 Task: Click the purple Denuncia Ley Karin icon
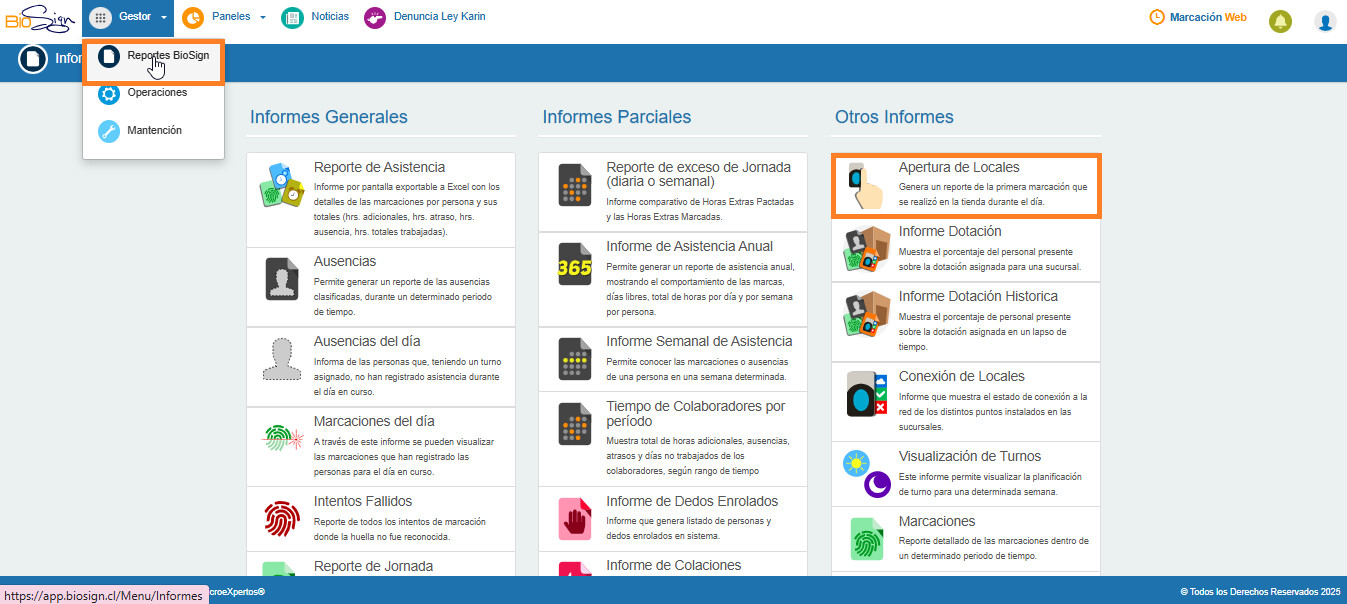[375, 17]
